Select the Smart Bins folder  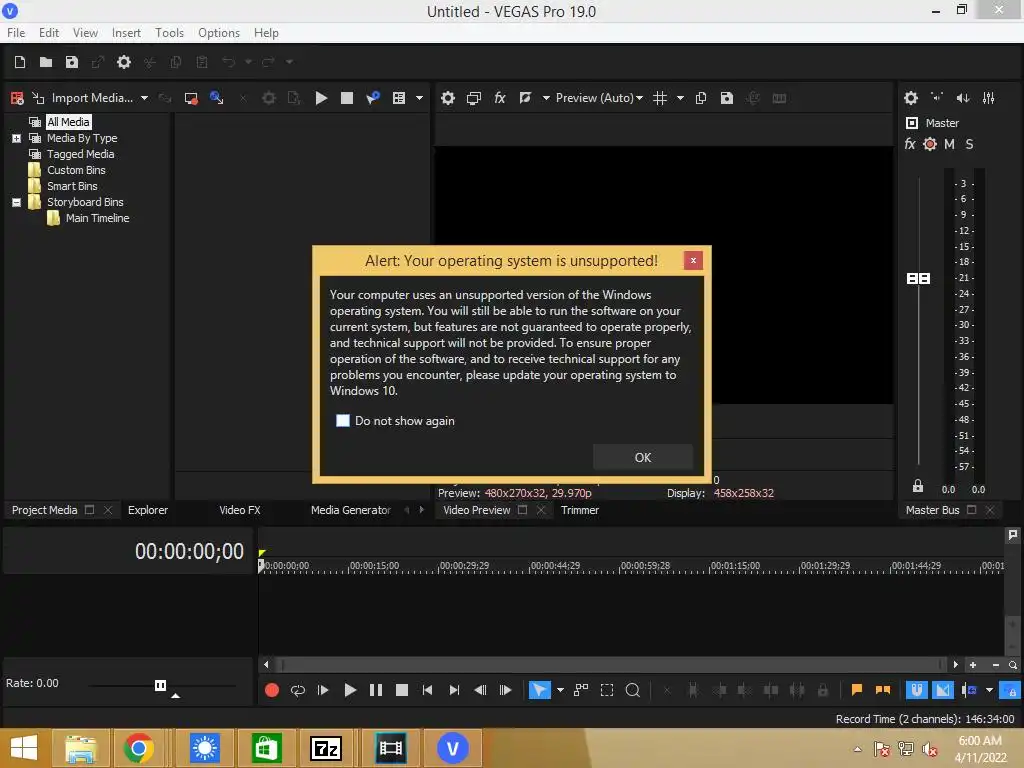[71, 186]
